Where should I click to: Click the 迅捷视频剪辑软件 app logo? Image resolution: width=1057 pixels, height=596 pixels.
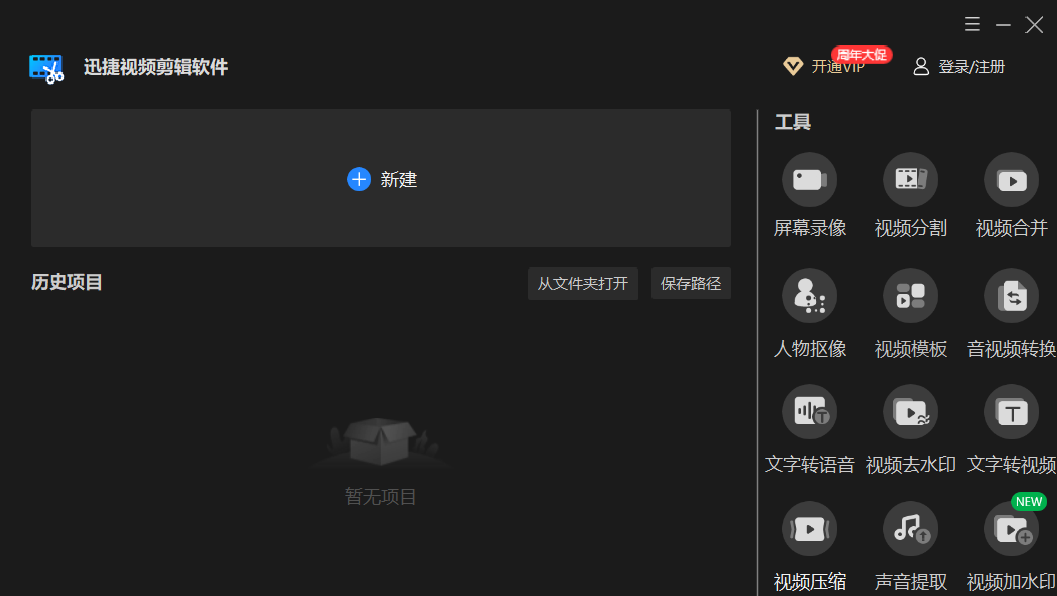coord(46,68)
